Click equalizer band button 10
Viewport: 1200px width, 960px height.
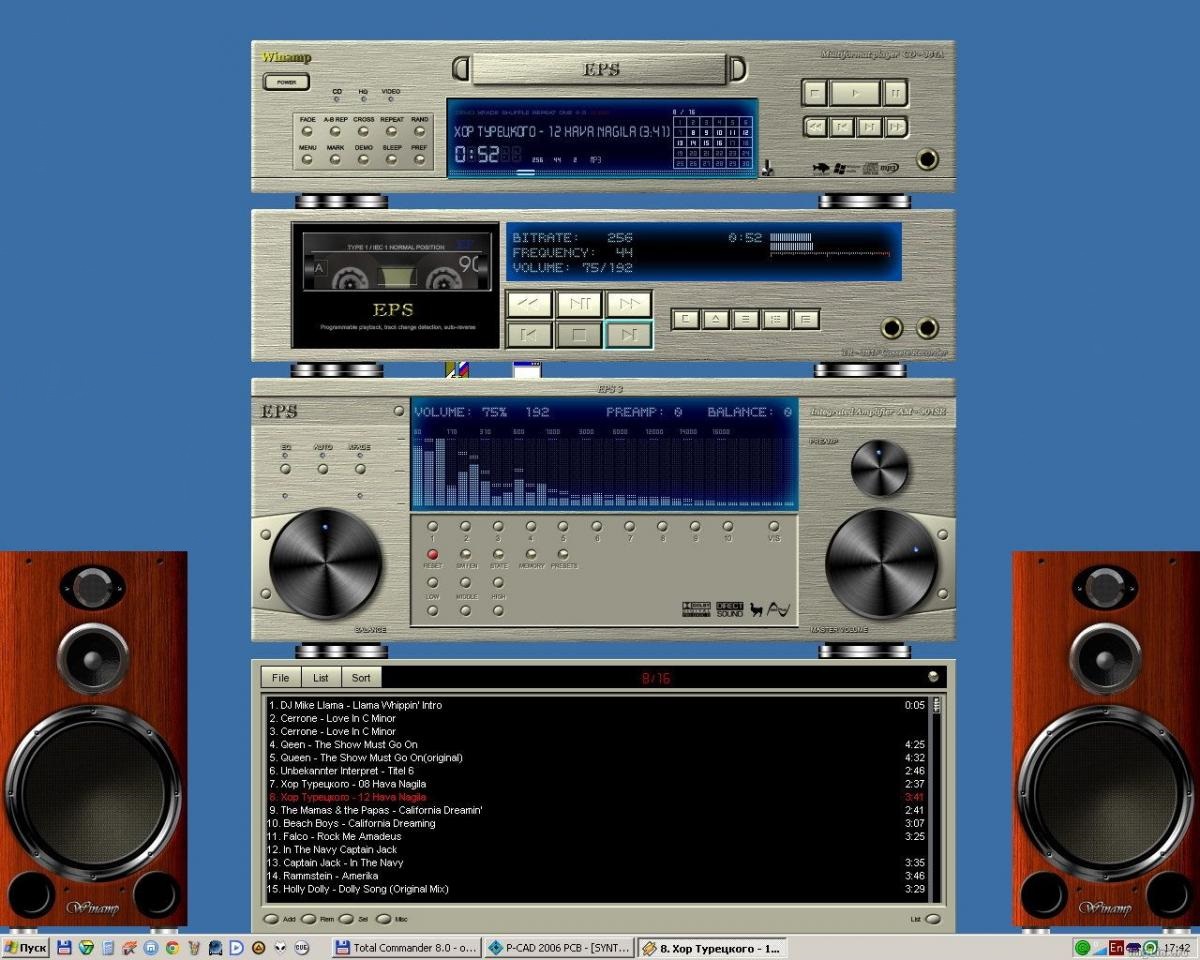click(727, 526)
